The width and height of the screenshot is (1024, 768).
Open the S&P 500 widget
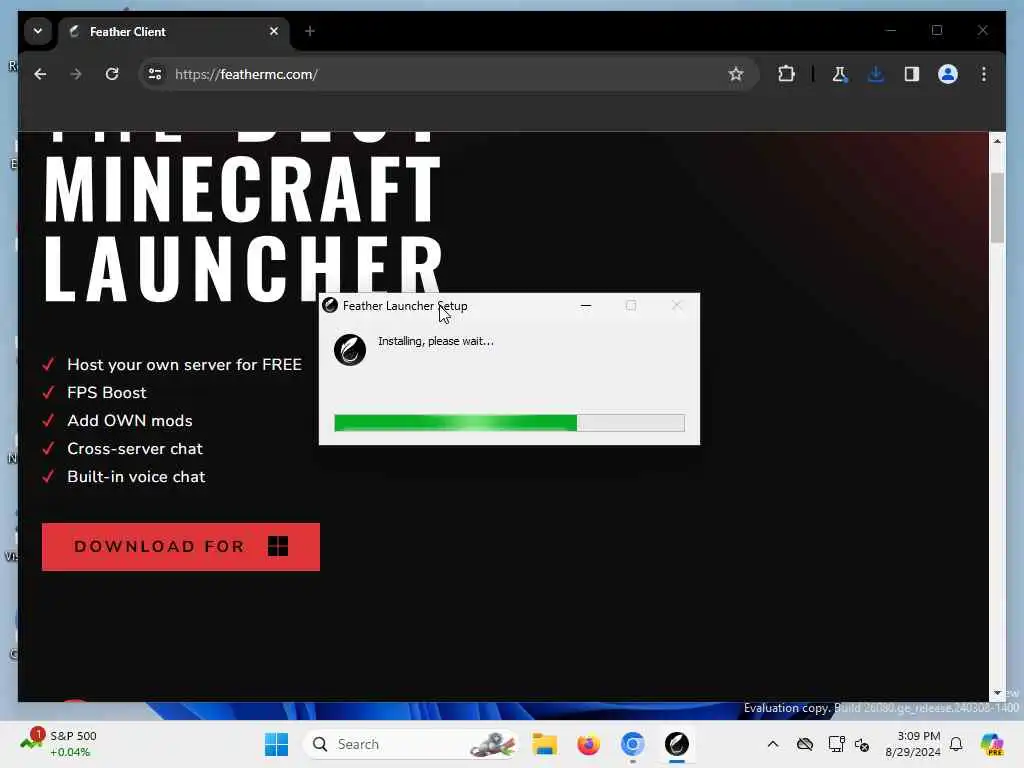(x=59, y=744)
